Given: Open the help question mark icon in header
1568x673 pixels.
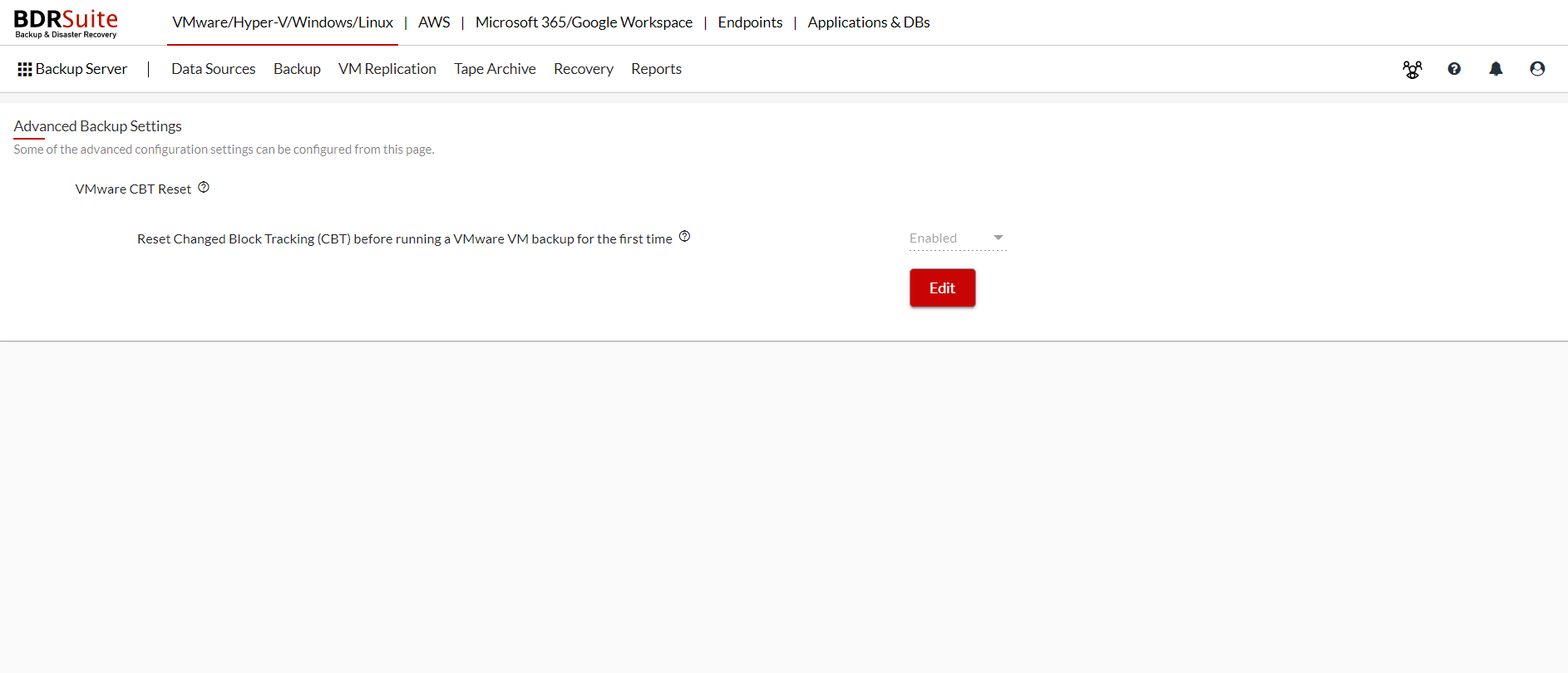Looking at the screenshot, I should (x=1454, y=69).
